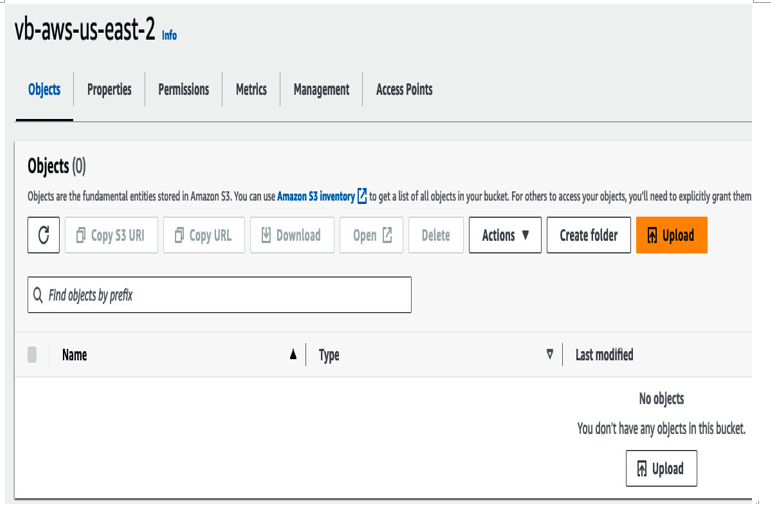Click the external link icon after S3 inventory
This screenshot has width=771, height=511.
pyautogui.click(x=362, y=196)
